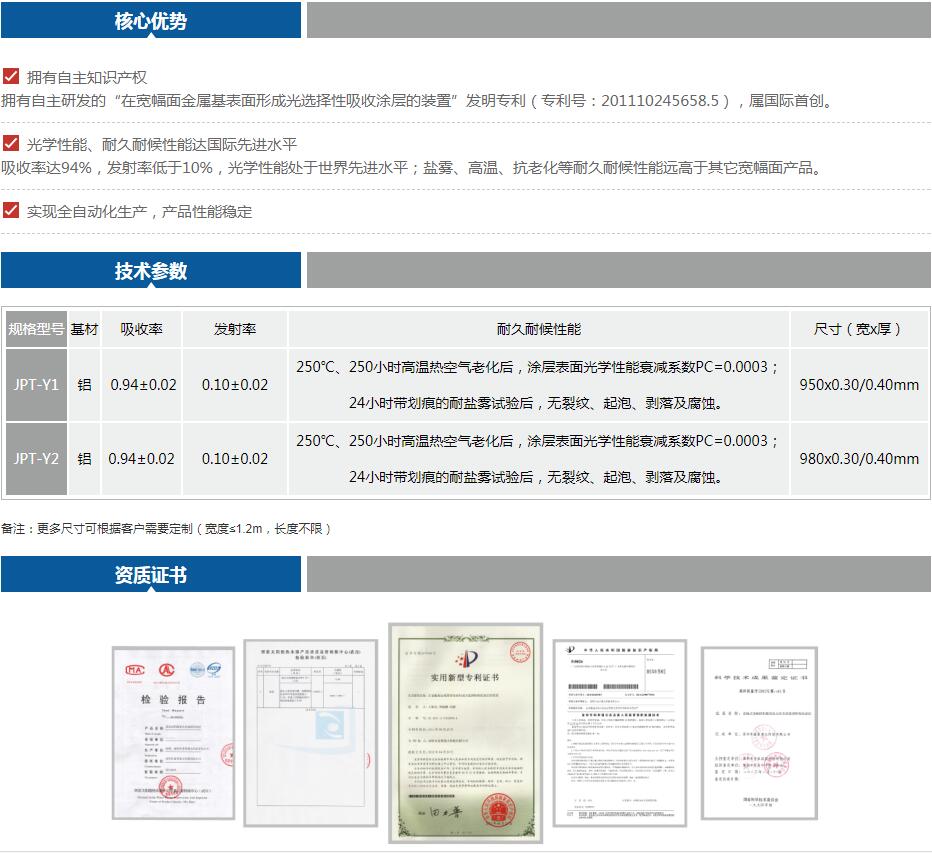Select the JPT-Y1 model row cell
This screenshot has width=932, height=853.
[36, 385]
